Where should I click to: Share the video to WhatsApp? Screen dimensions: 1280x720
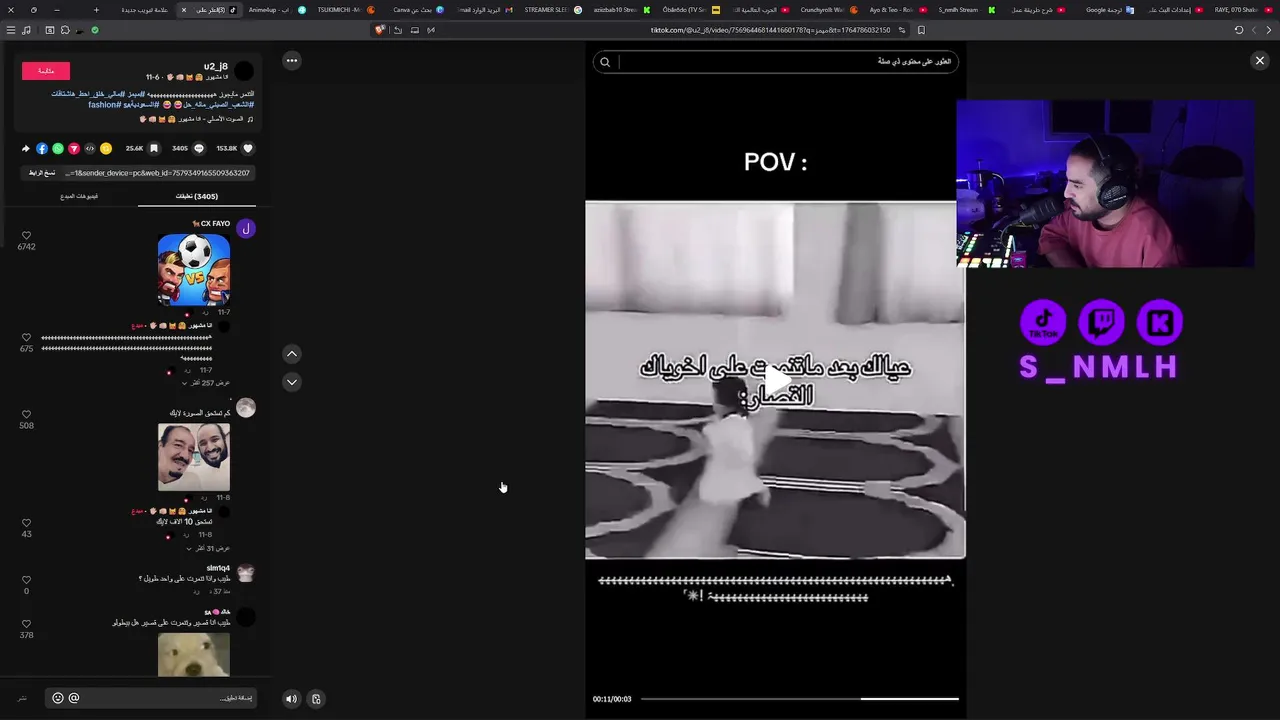58,148
